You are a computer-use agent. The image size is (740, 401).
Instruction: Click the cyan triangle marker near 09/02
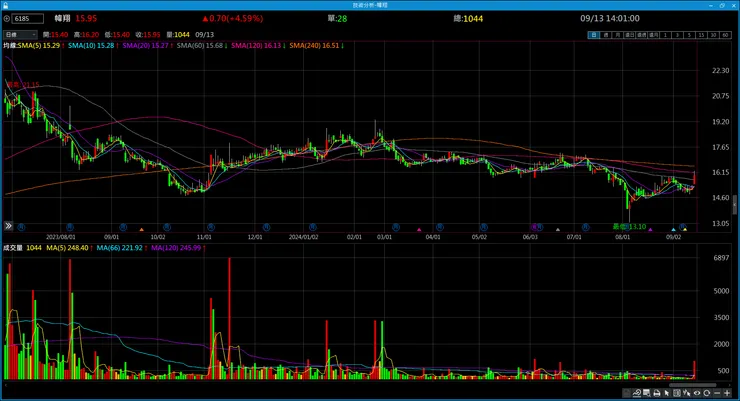point(673,230)
